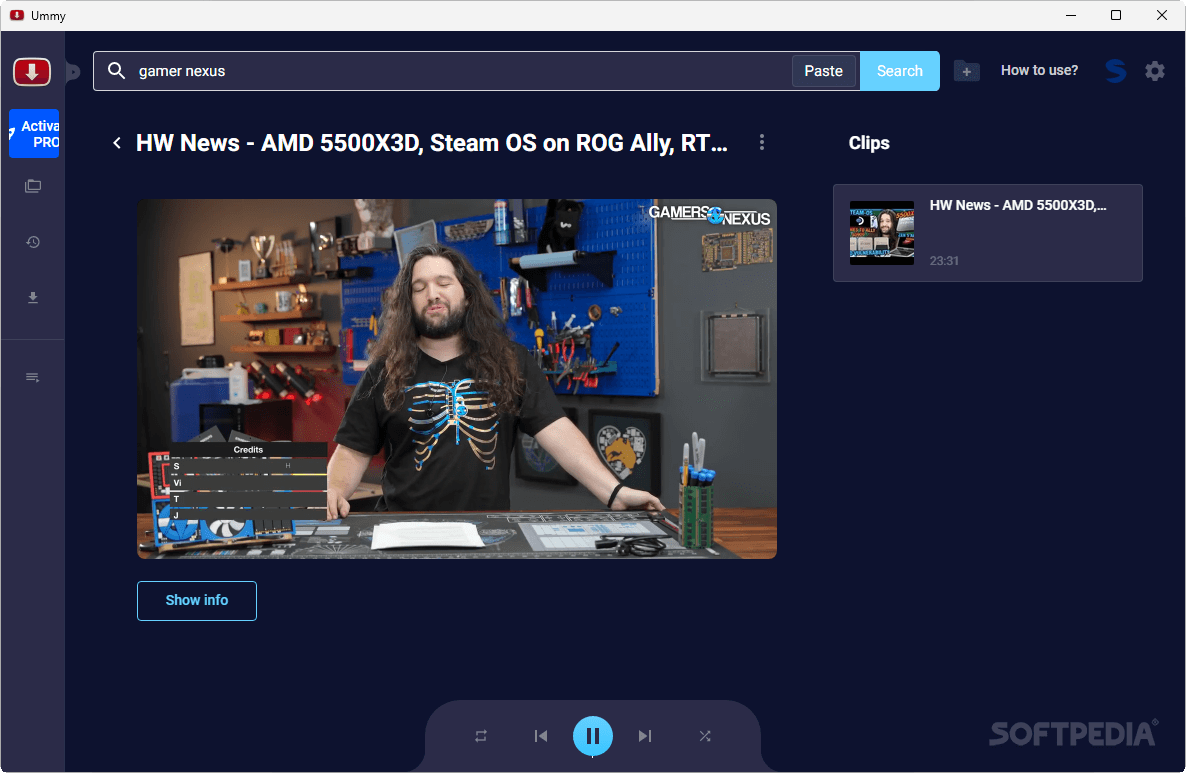Expand the collapsed sidebar arrow tab
The image size is (1186, 773).
73,72
